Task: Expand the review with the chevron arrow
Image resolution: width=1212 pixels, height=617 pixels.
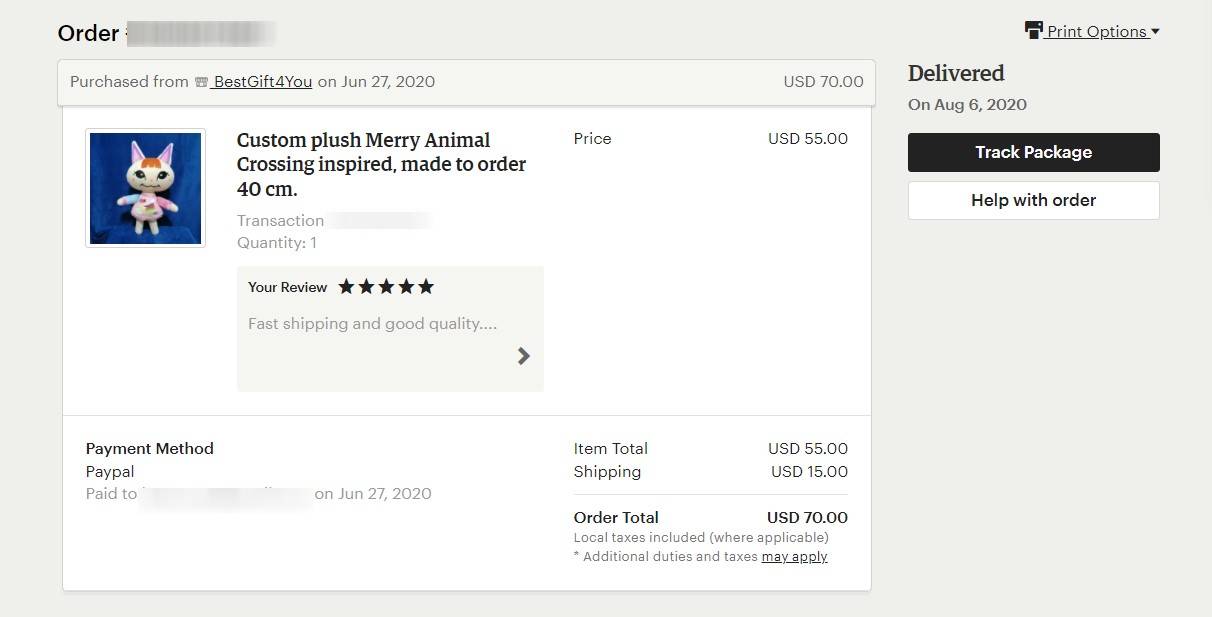Action: click(x=523, y=356)
